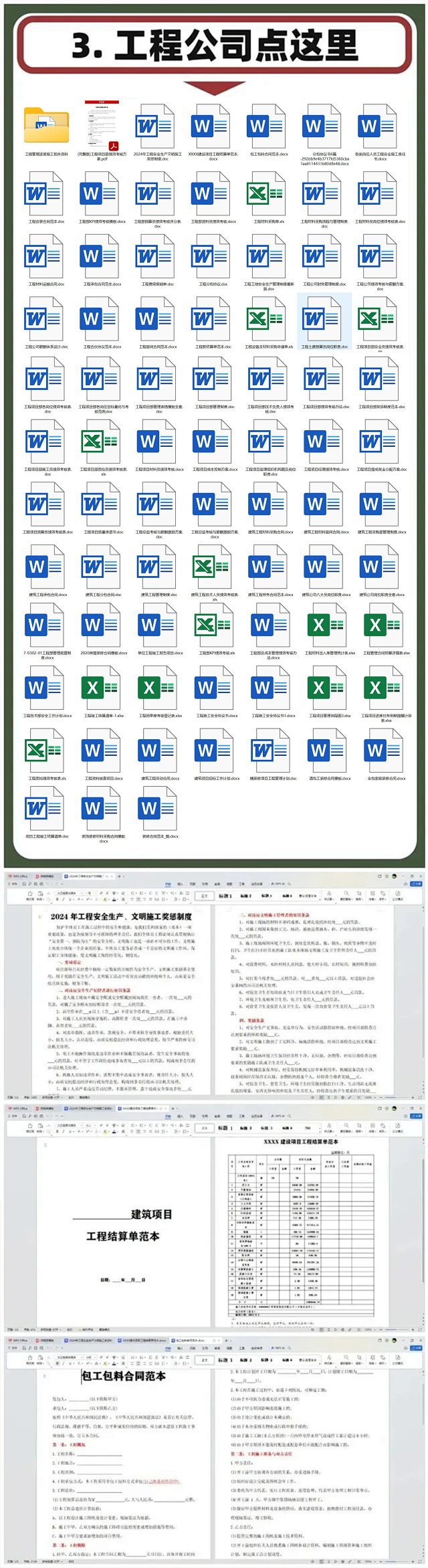Open the 工程管理速查施工相关资料 folder
This screenshot has width=428, height=1568.
pos(46,126)
